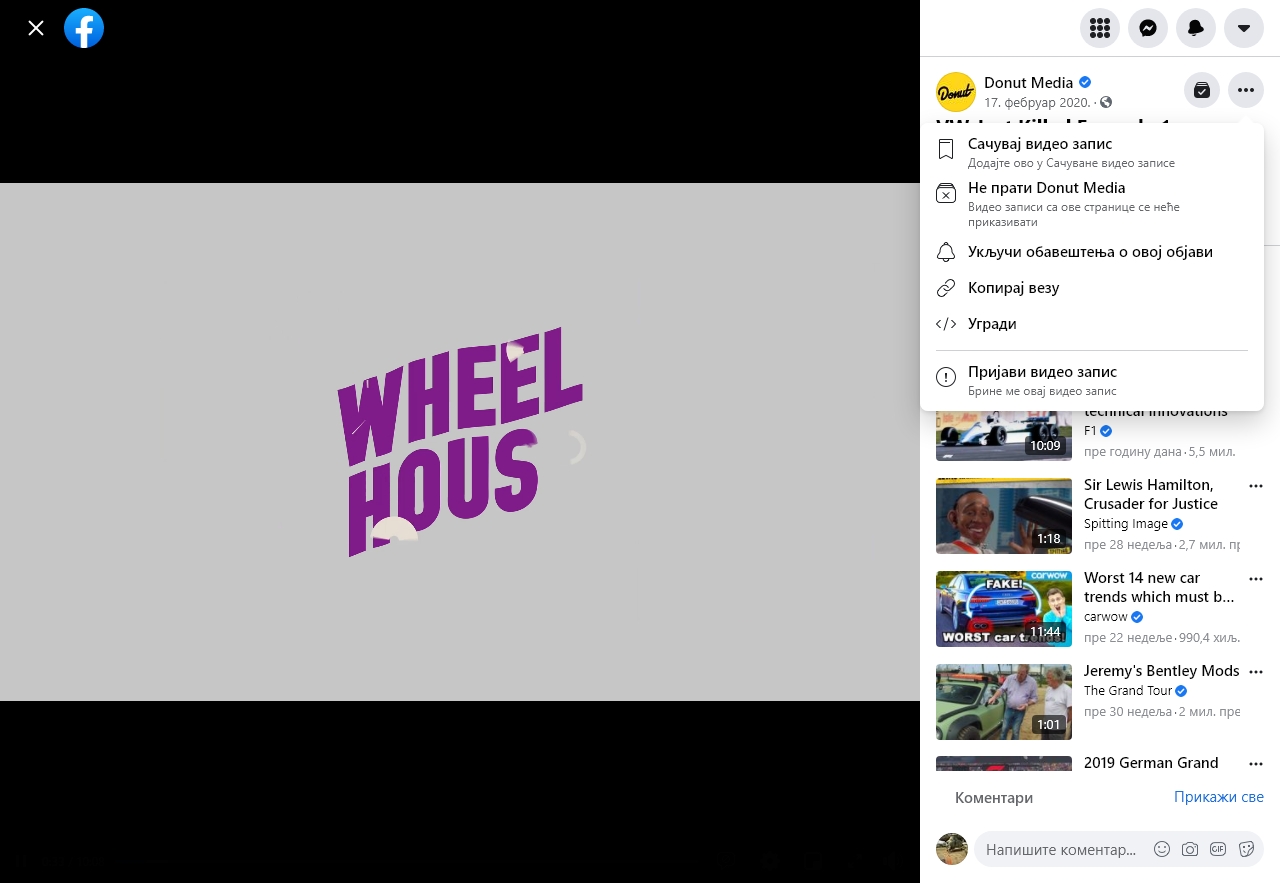Open the notifications bell icon
1280x883 pixels.
(x=1196, y=28)
